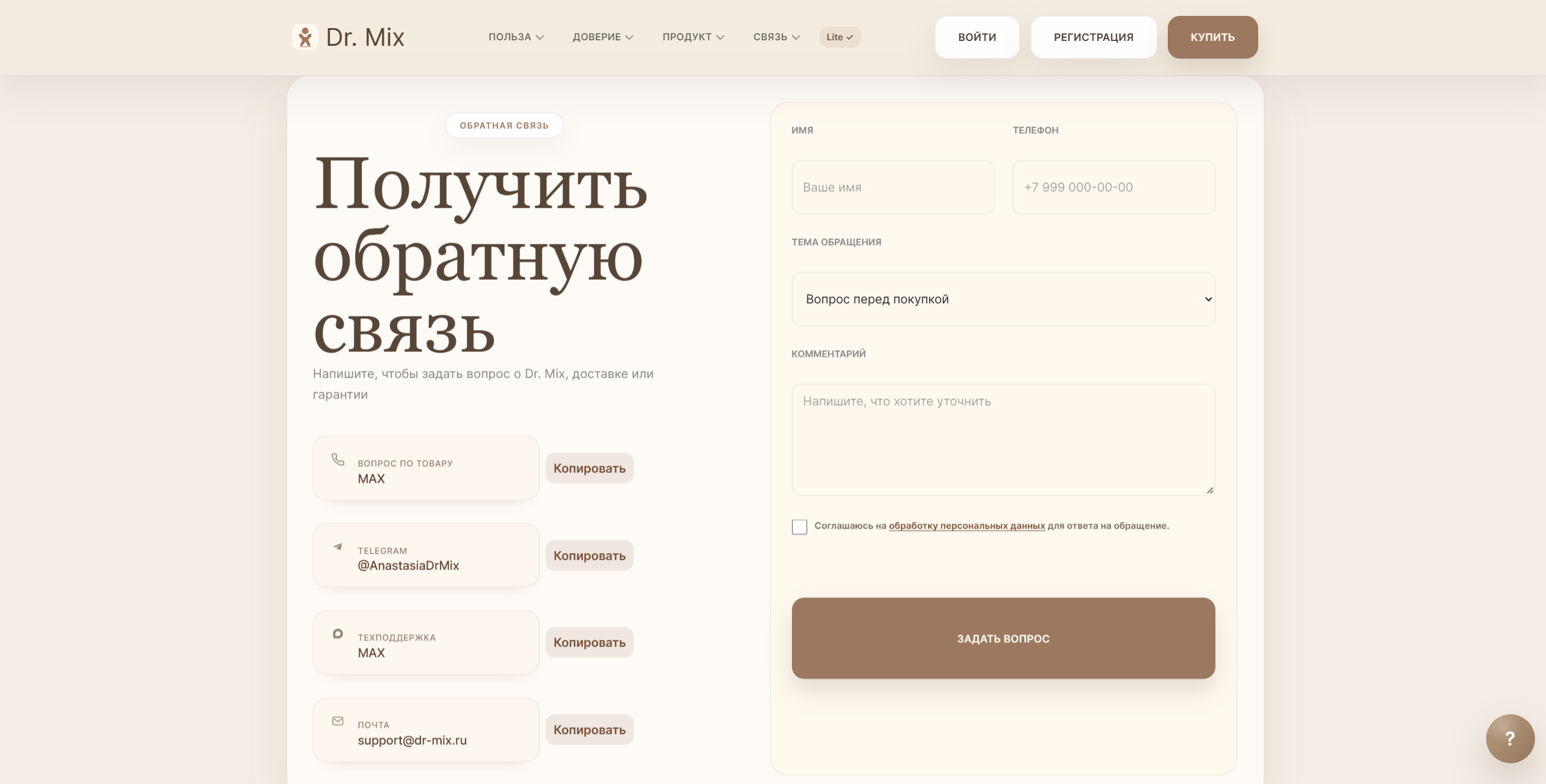Image resolution: width=1546 pixels, height=784 pixels.
Task: Expand the Доверие navigation menu
Action: click(603, 37)
